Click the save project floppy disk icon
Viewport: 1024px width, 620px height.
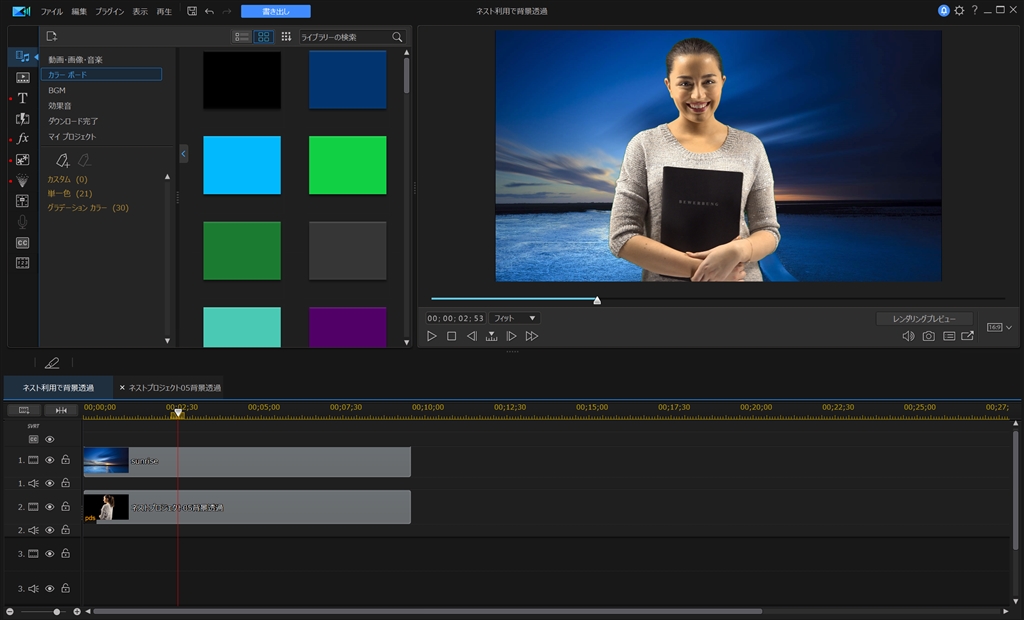click(192, 11)
